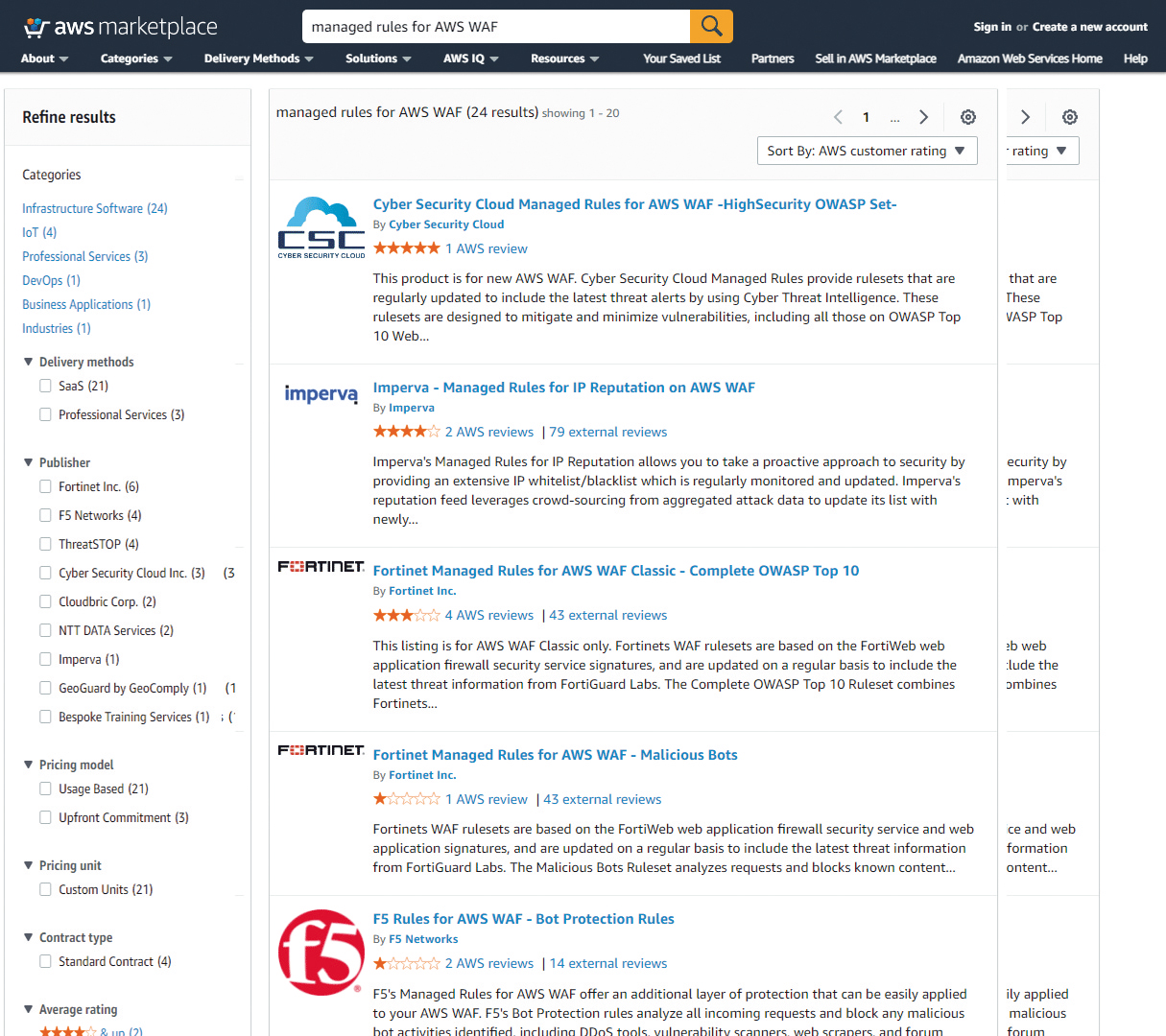Open the AWS IQ menu
The height and width of the screenshot is (1036, 1166).
click(x=471, y=59)
